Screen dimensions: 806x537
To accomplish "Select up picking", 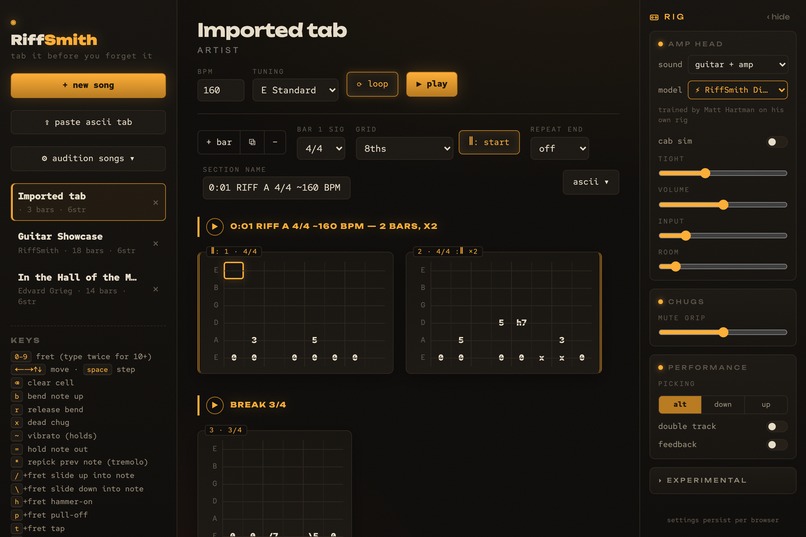I will 766,404.
